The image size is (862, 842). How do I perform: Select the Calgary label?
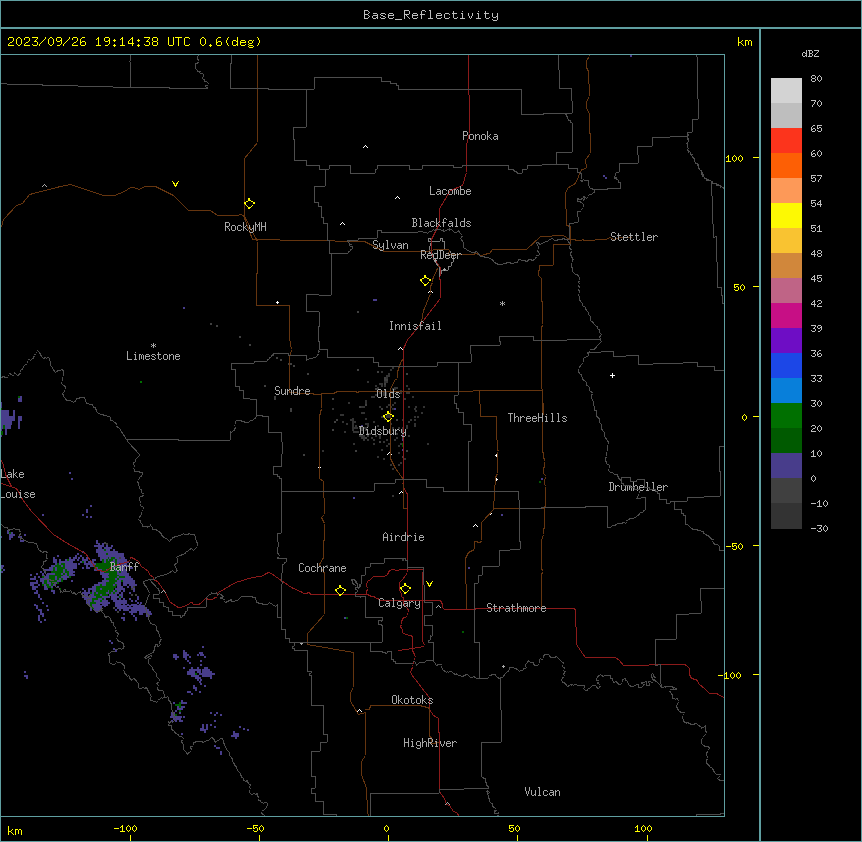pyautogui.click(x=399, y=603)
